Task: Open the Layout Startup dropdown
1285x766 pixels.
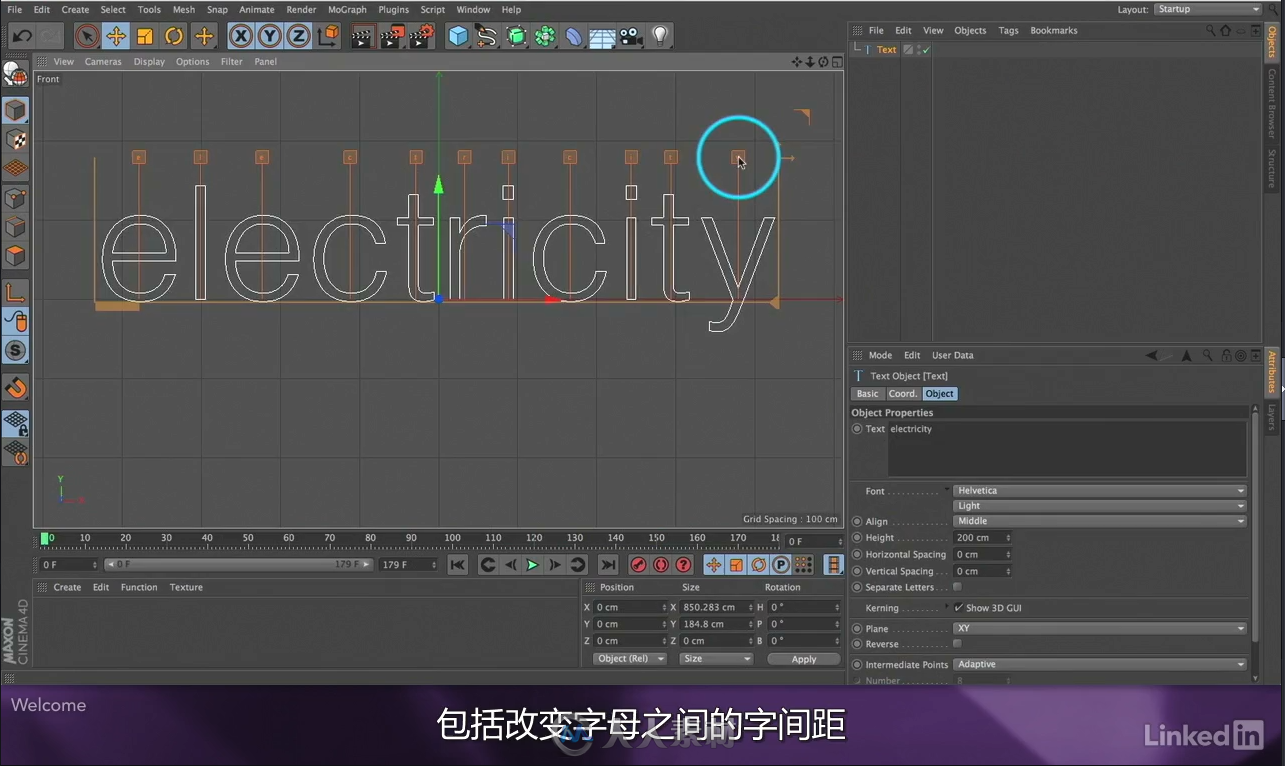Action: point(1208,9)
